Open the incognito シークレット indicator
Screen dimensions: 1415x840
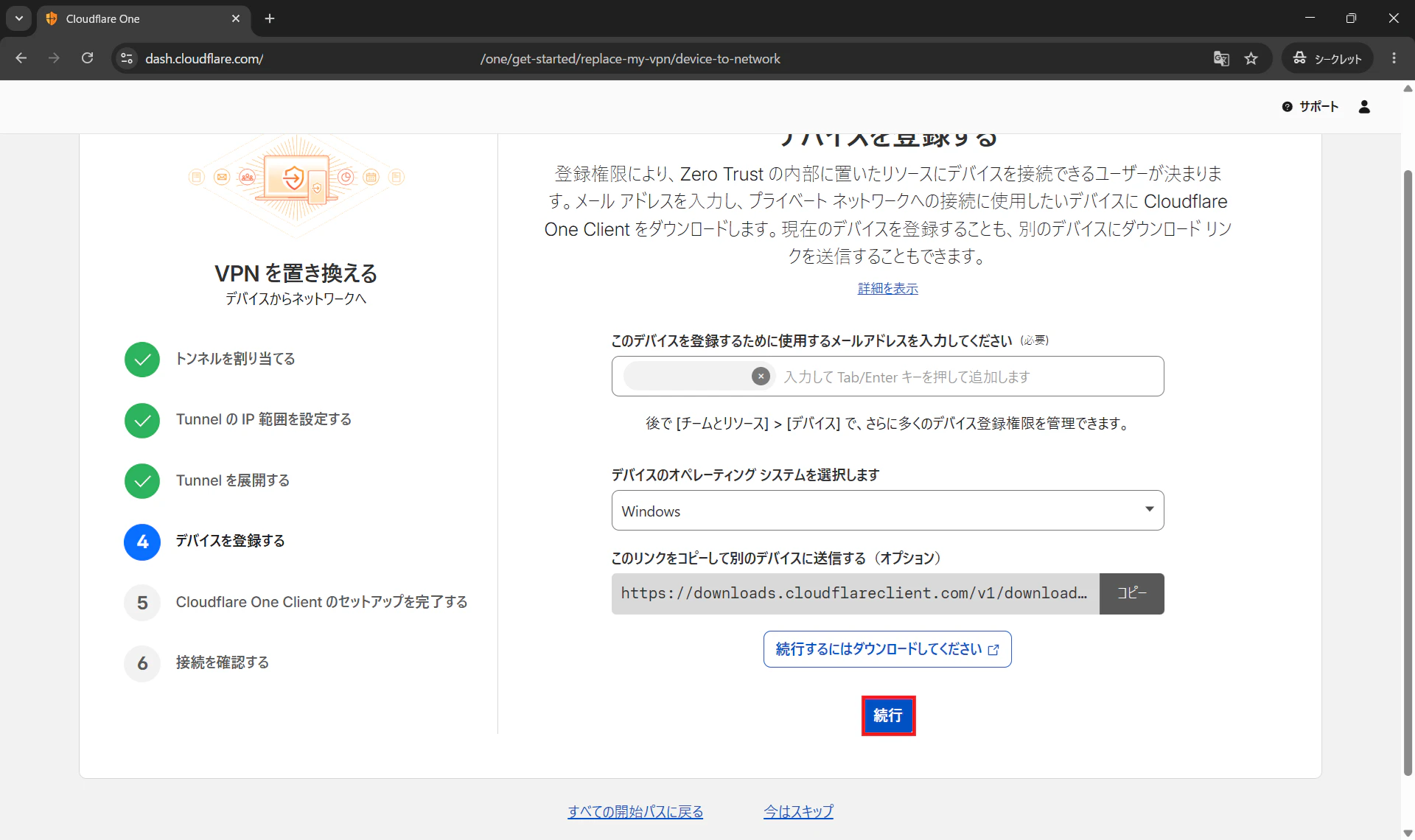click(1327, 58)
